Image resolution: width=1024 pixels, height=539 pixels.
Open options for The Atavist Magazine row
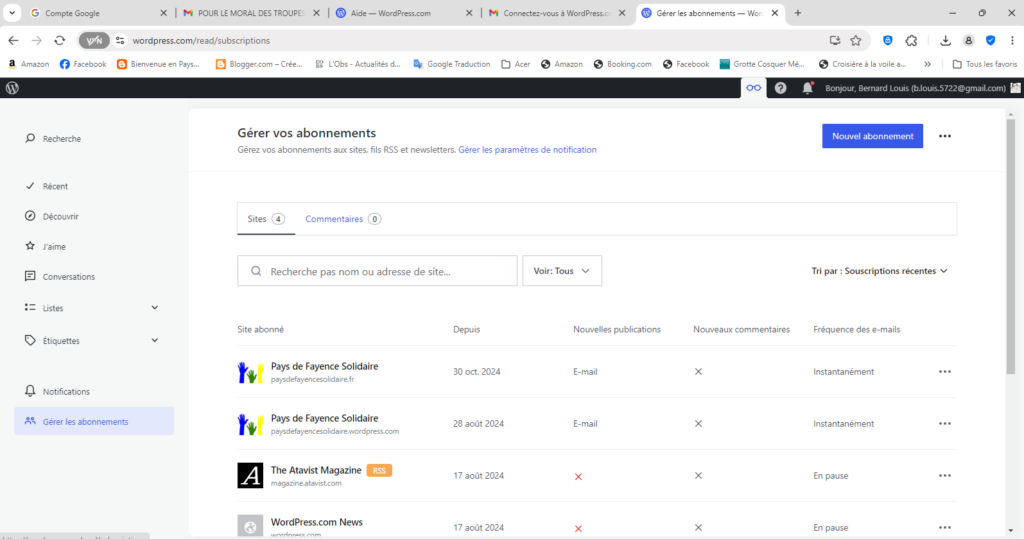(945, 476)
